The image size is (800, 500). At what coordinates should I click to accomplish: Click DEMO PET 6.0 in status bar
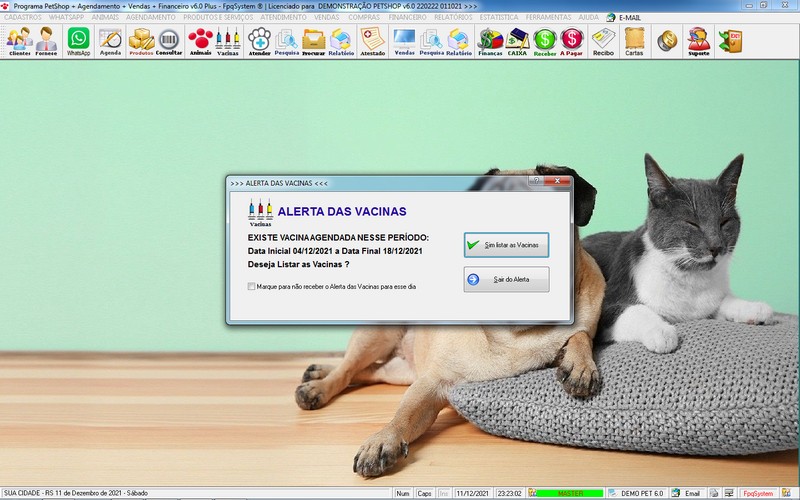coord(641,493)
